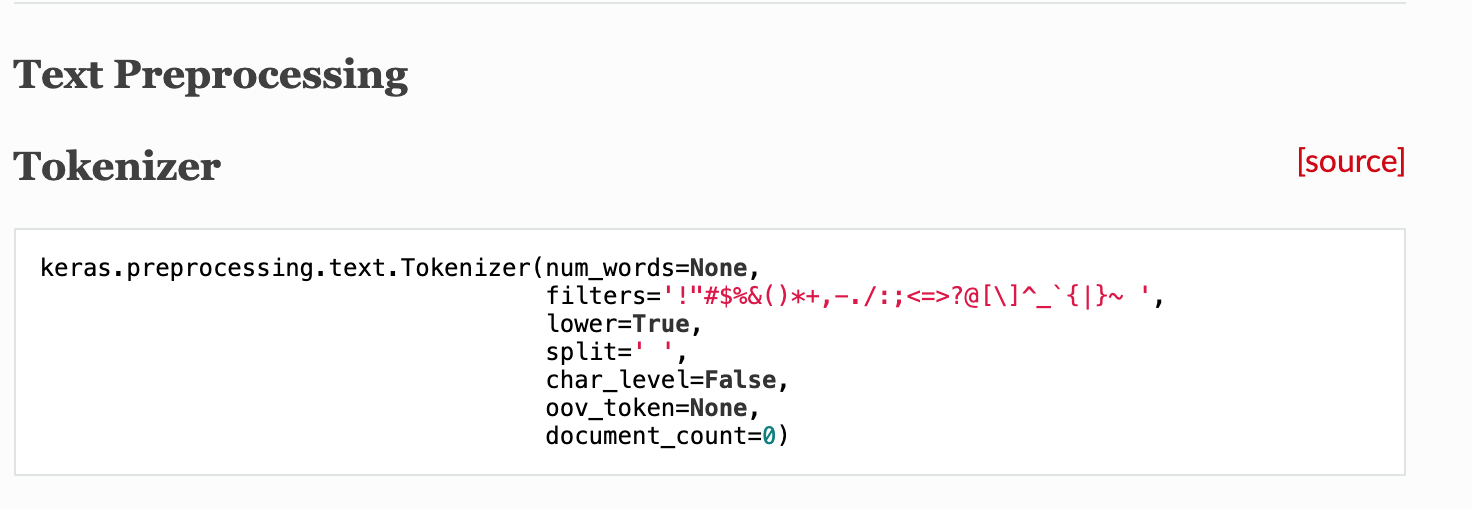Click the document_count=0 parameter line

[x=667, y=436]
